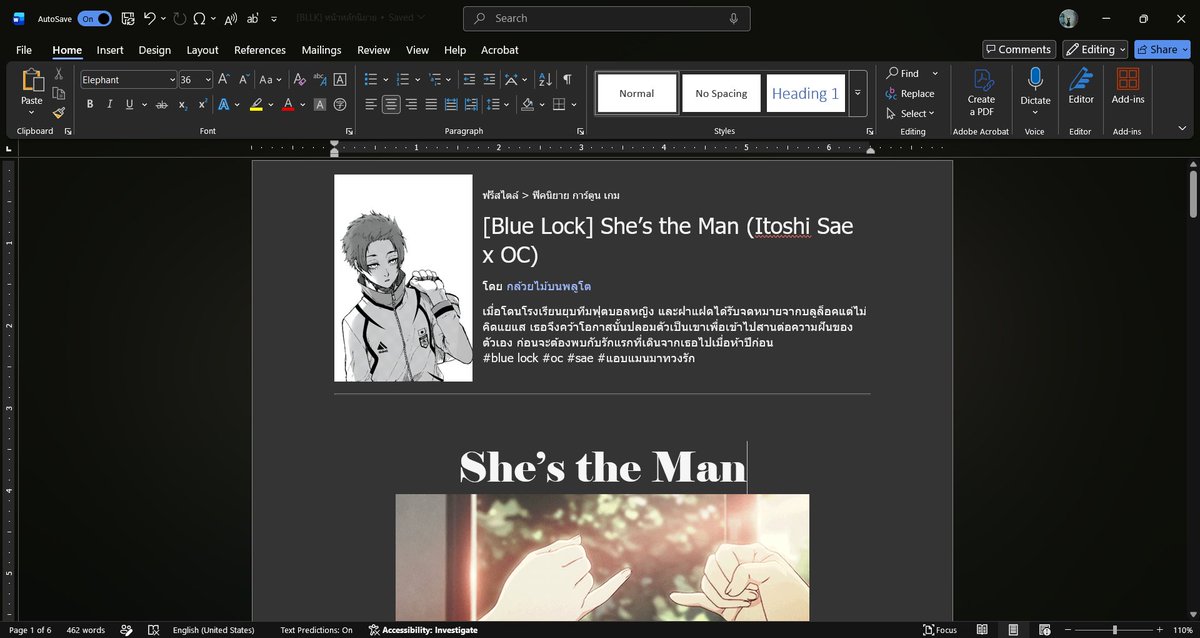The height and width of the screenshot is (638, 1200).
Task: Open the Share dropdown
Action: [x=1162, y=49]
